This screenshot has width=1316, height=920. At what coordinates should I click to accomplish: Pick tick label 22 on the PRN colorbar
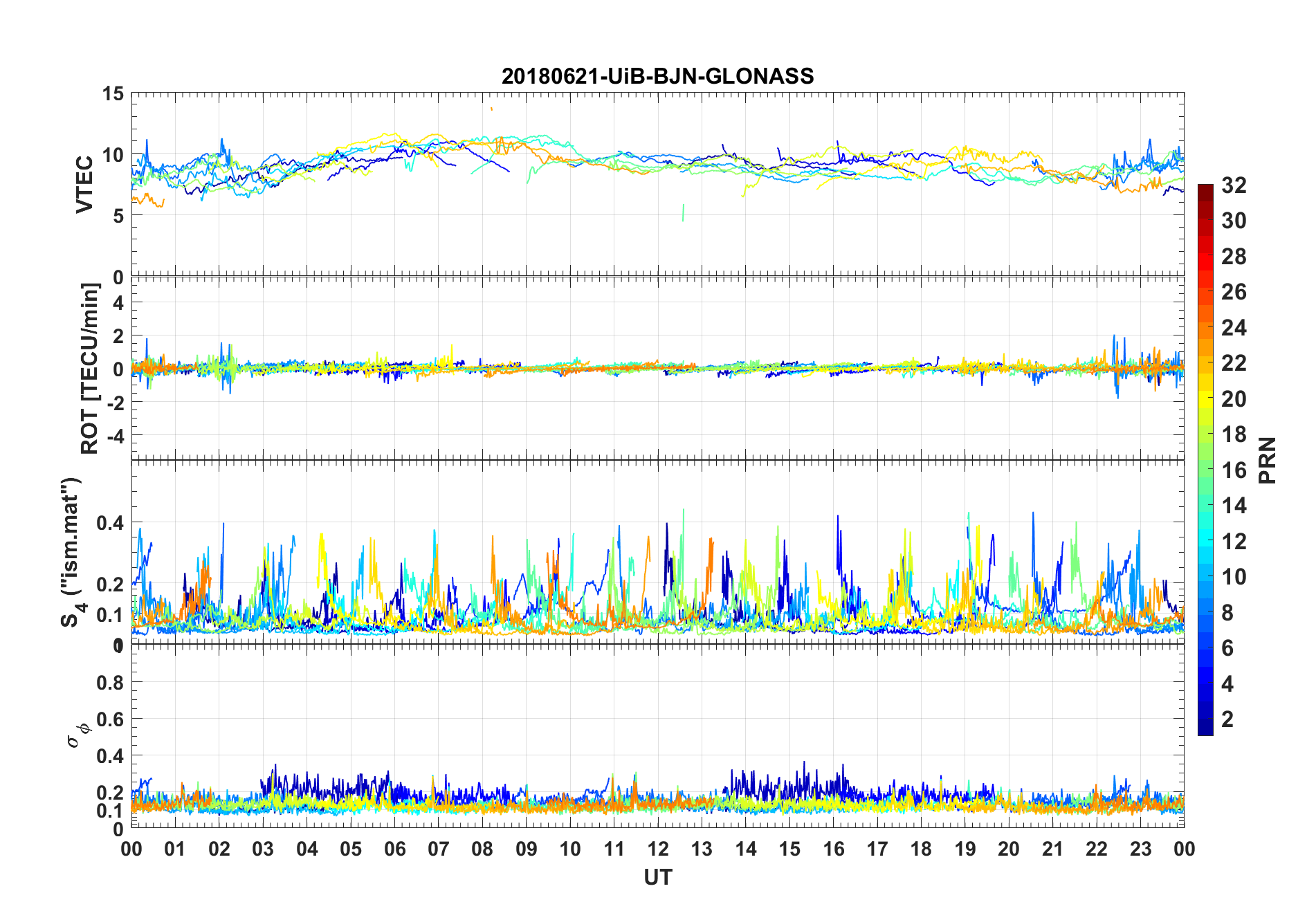click(1234, 362)
